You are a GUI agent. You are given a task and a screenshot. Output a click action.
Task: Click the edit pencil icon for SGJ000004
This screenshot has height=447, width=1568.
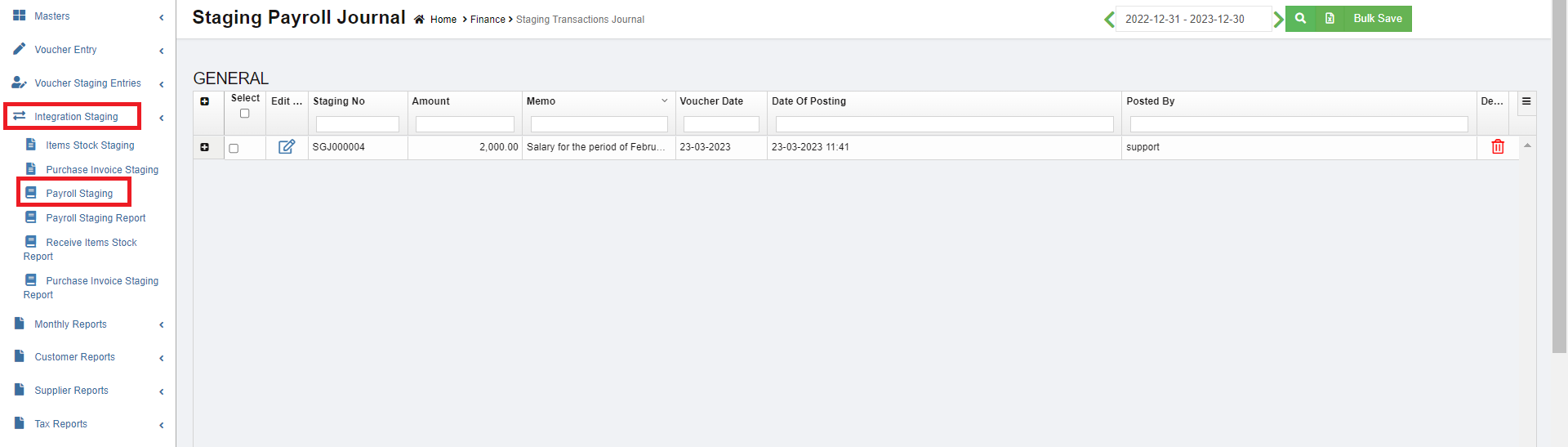pos(287,147)
